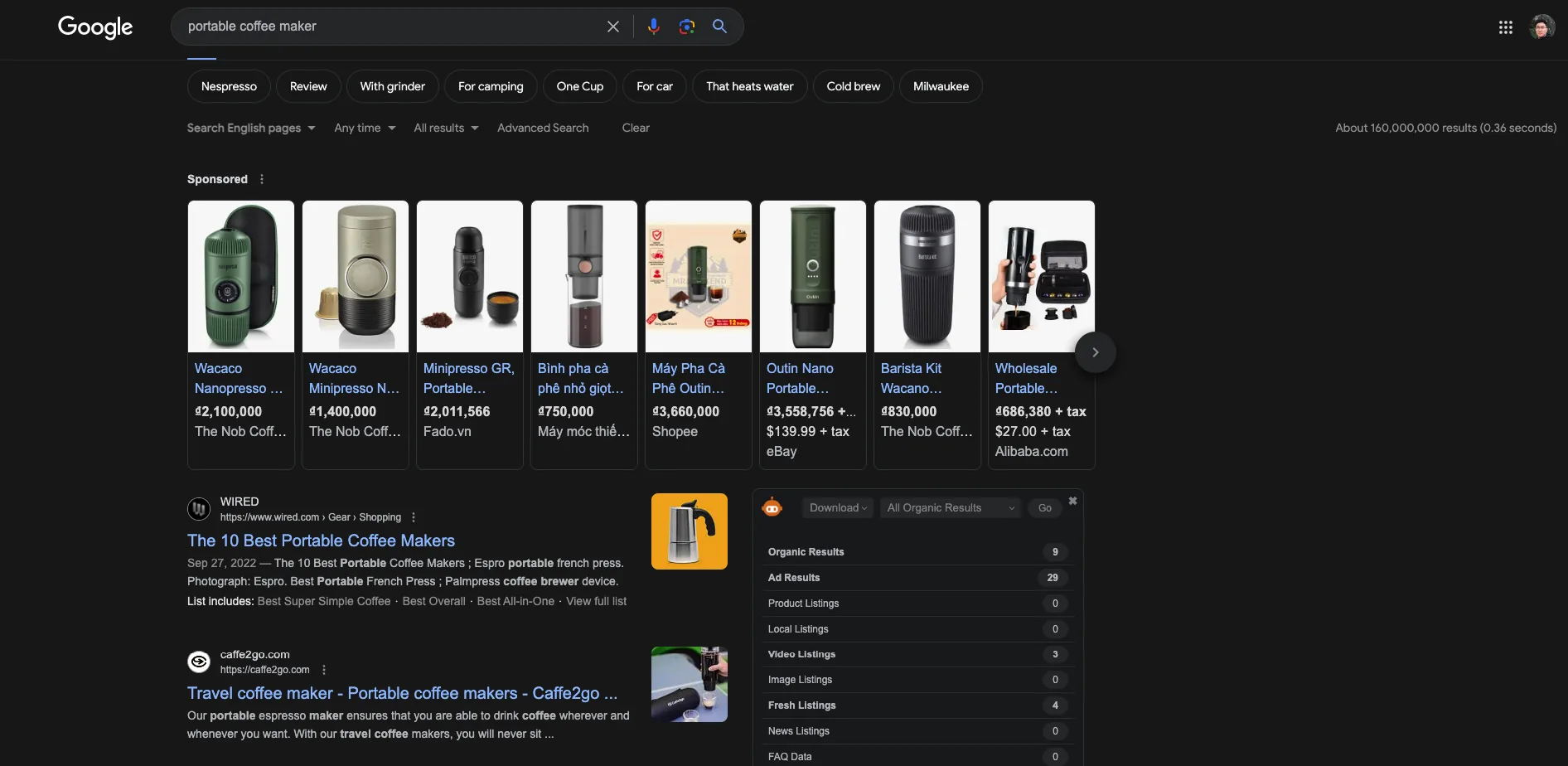The height and width of the screenshot is (766, 1568).
Task: Select the Fresh Listings row
Action: 917,705
